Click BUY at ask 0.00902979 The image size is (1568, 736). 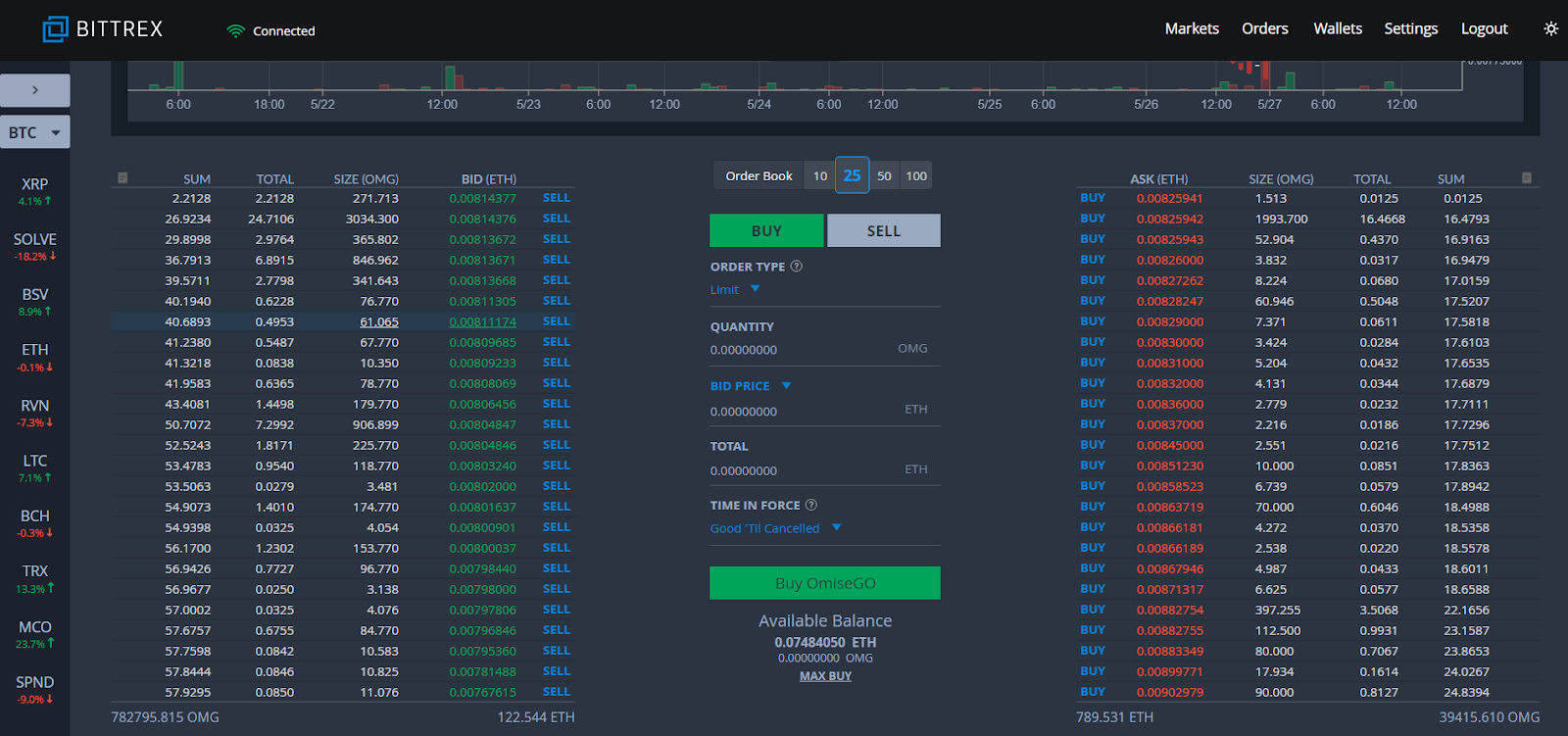click(1093, 692)
